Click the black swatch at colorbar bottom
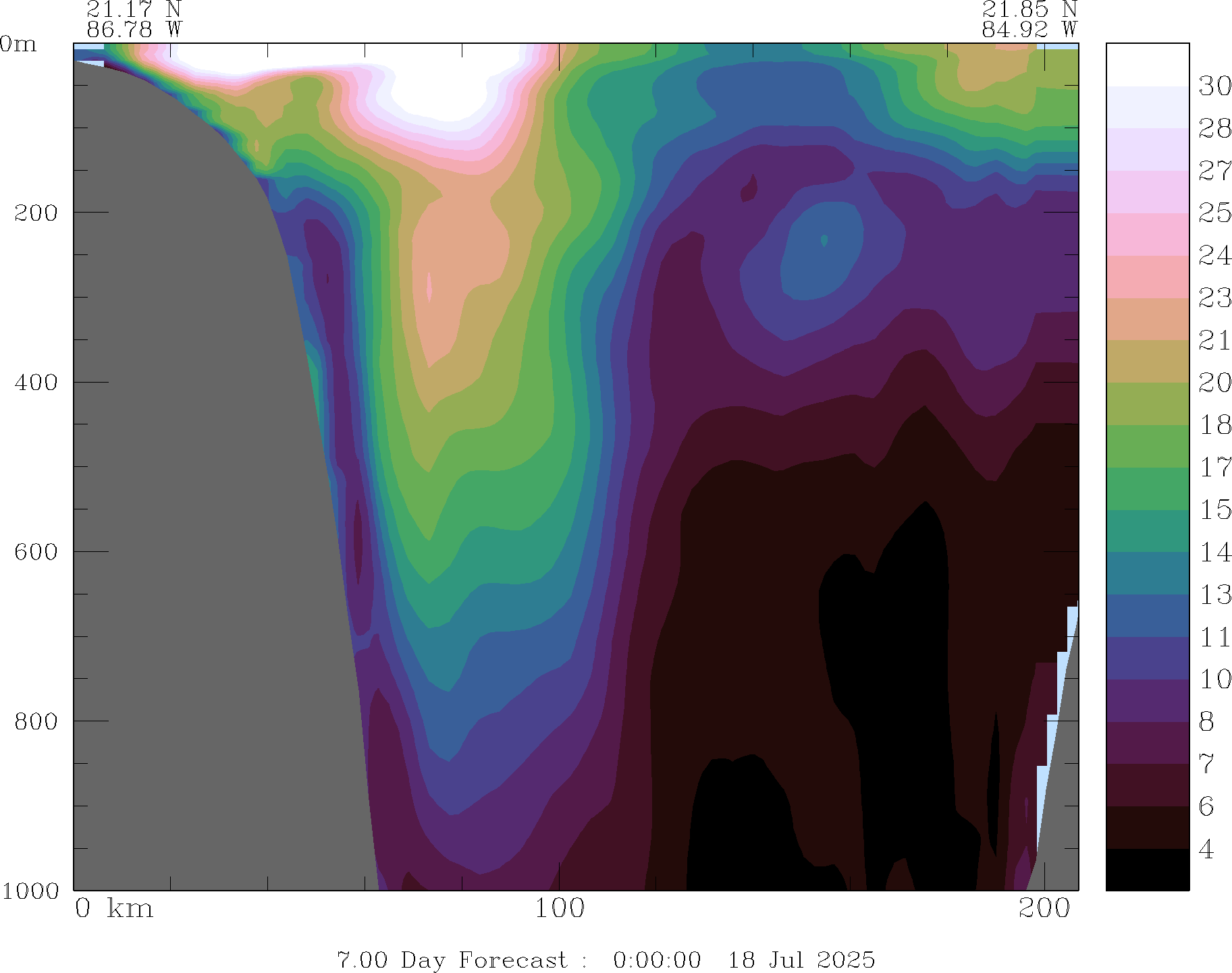The height and width of the screenshot is (973, 1232). point(1147,869)
